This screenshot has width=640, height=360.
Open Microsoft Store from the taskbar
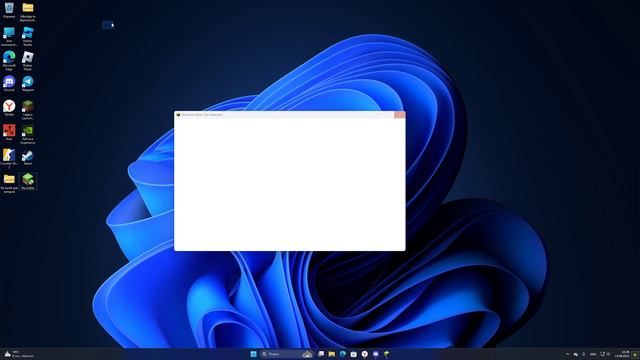[354, 354]
